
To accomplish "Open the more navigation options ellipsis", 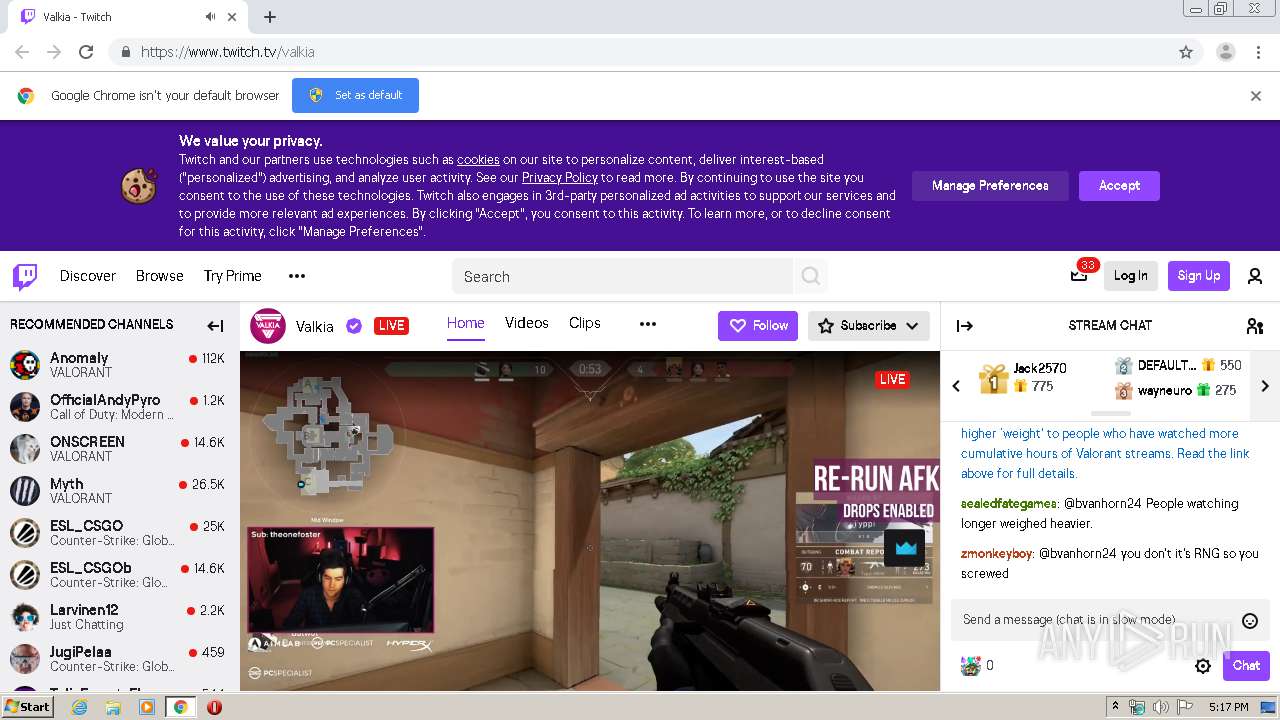I will point(297,276).
